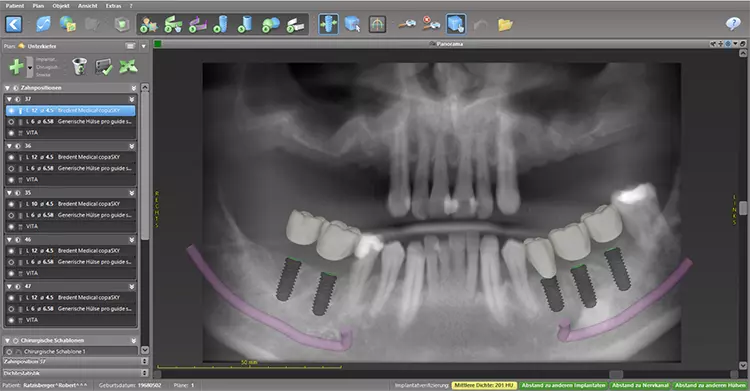750x391 pixels.
Task: Toggle the highlighted blue 3D cube tool
Action: coord(455,24)
